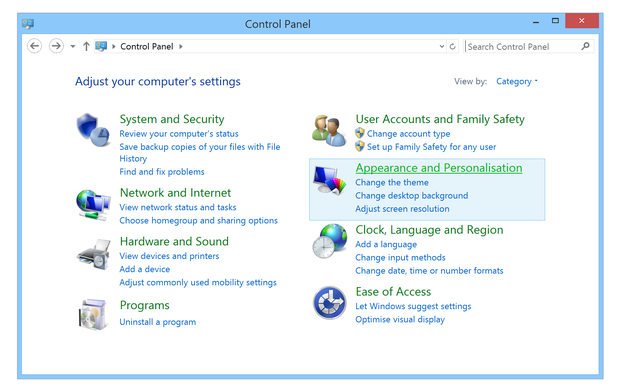This screenshot has height=389, width=625.
Task: Click Review your computer's status
Action: (179, 134)
